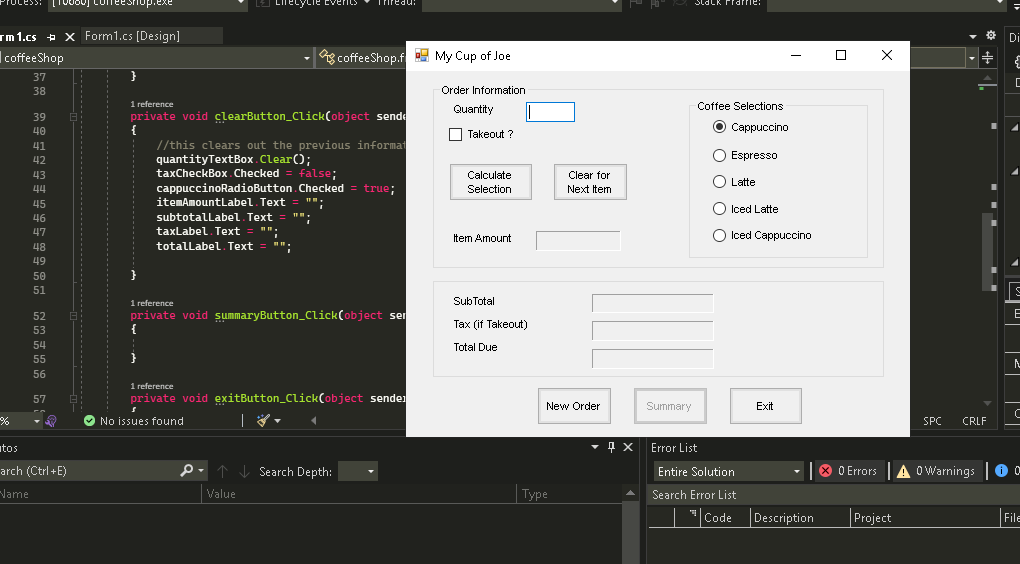This screenshot has height=564, width=1020.
Task: Click the Autos search box
Action: (88, 470)
